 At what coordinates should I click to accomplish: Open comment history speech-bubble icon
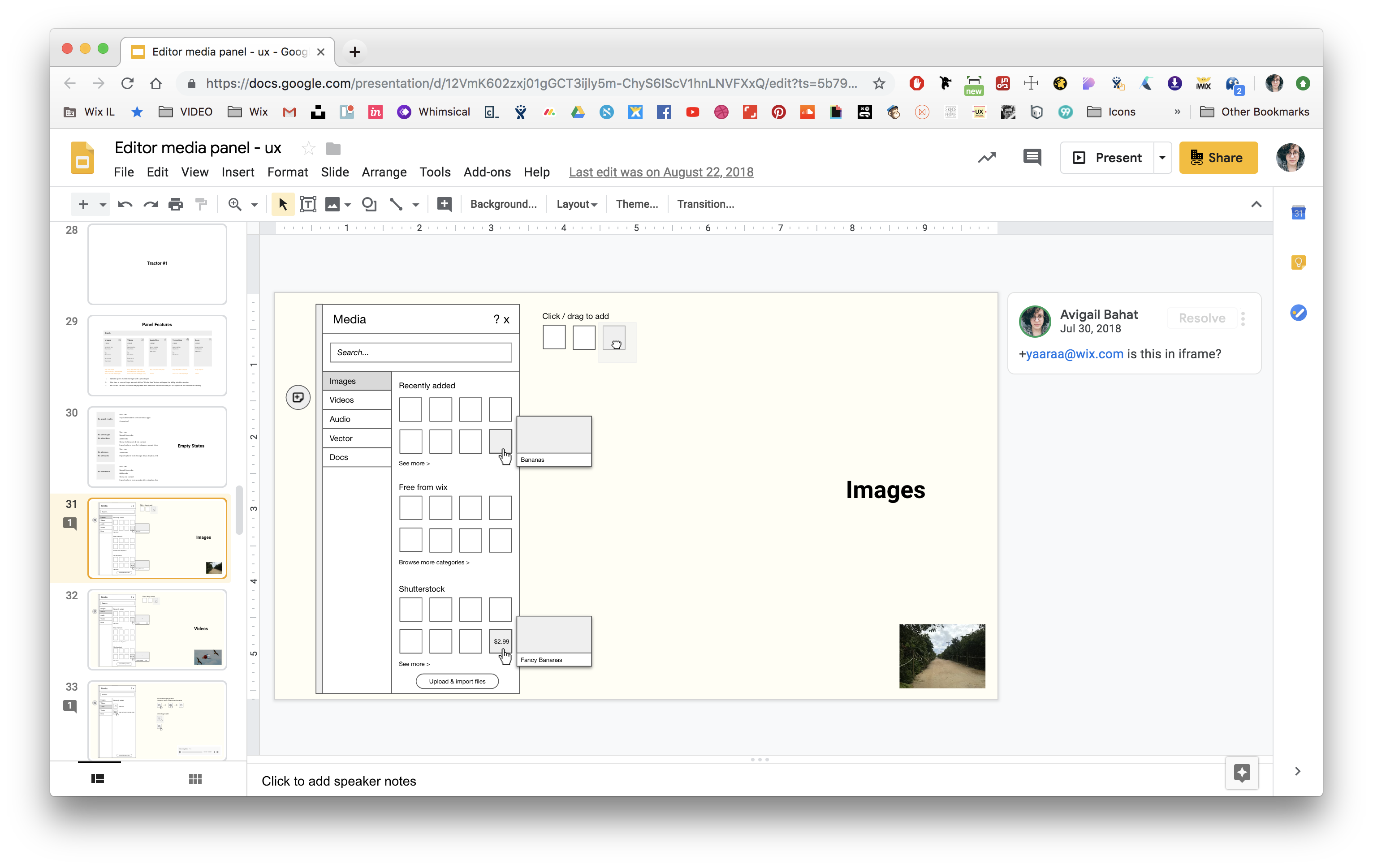click(1032, 157)
